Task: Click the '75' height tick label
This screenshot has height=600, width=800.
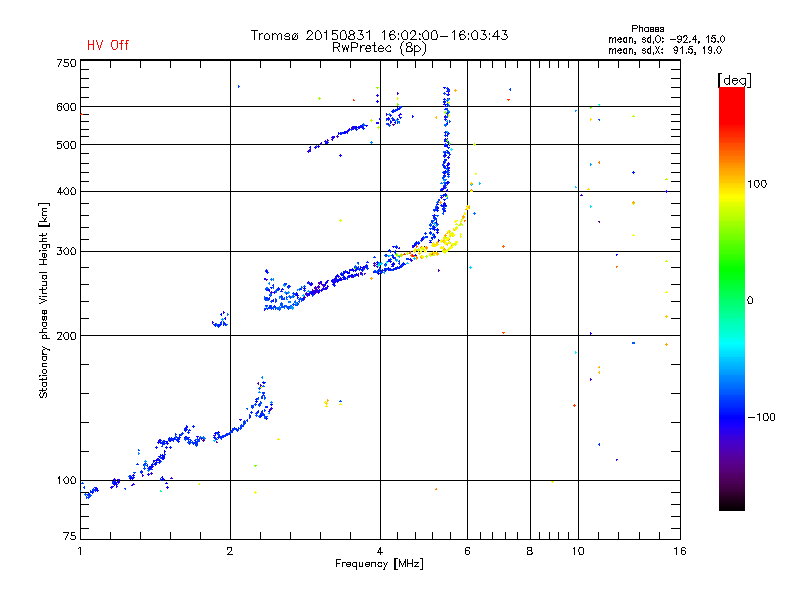Action: point(70,536)
